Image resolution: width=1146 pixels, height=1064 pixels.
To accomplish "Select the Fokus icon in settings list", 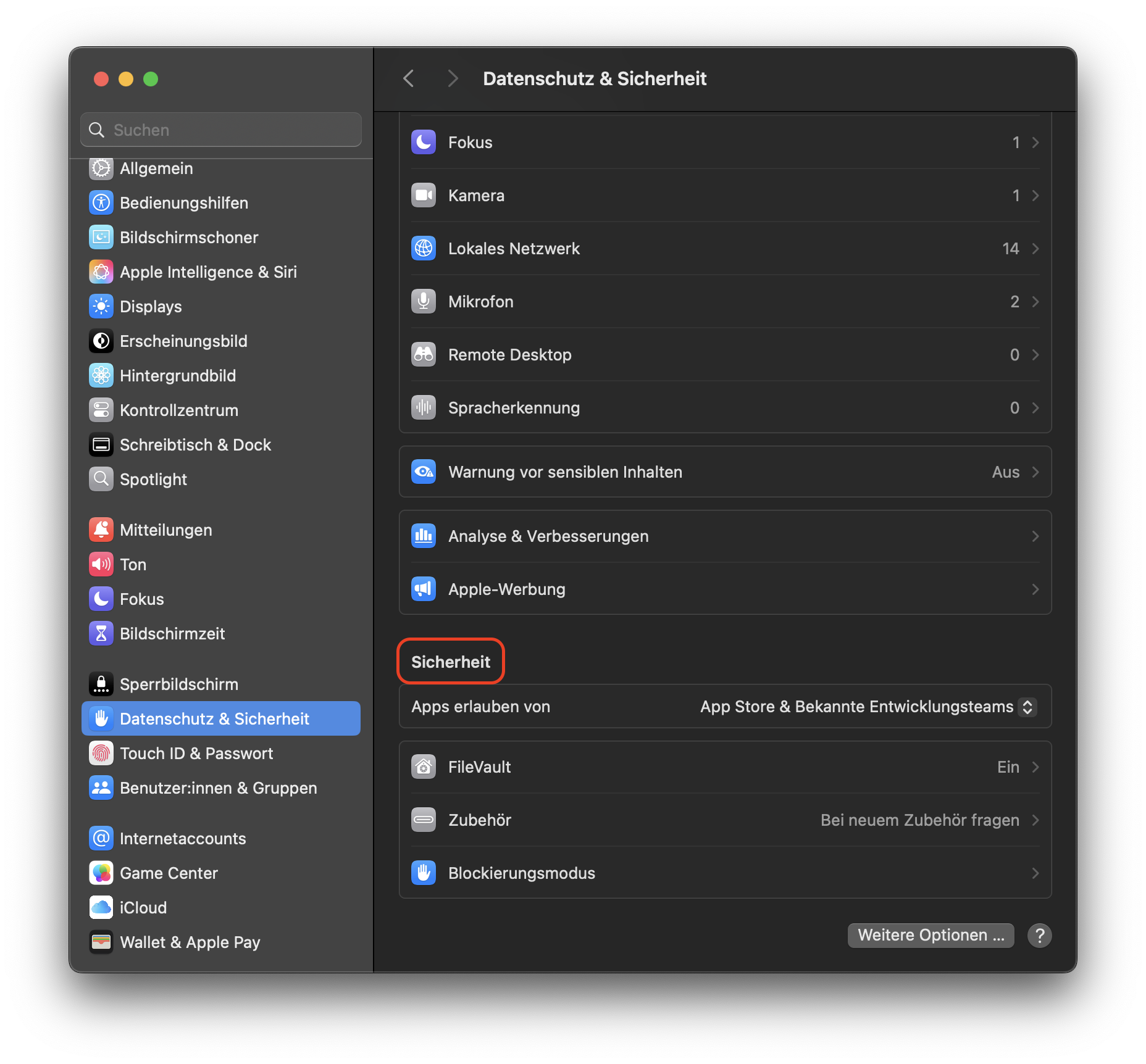I will pyautogui.click(x=424, y=142).
